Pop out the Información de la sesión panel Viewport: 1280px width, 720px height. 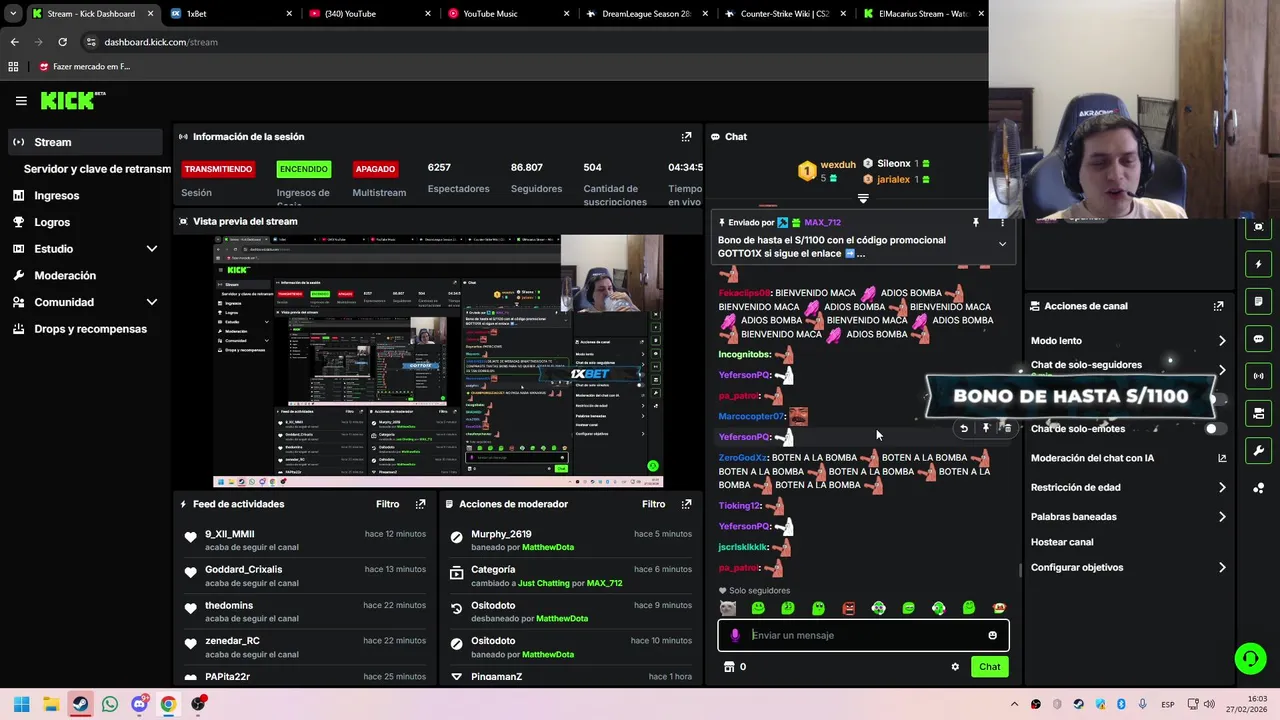coord(686,137)
